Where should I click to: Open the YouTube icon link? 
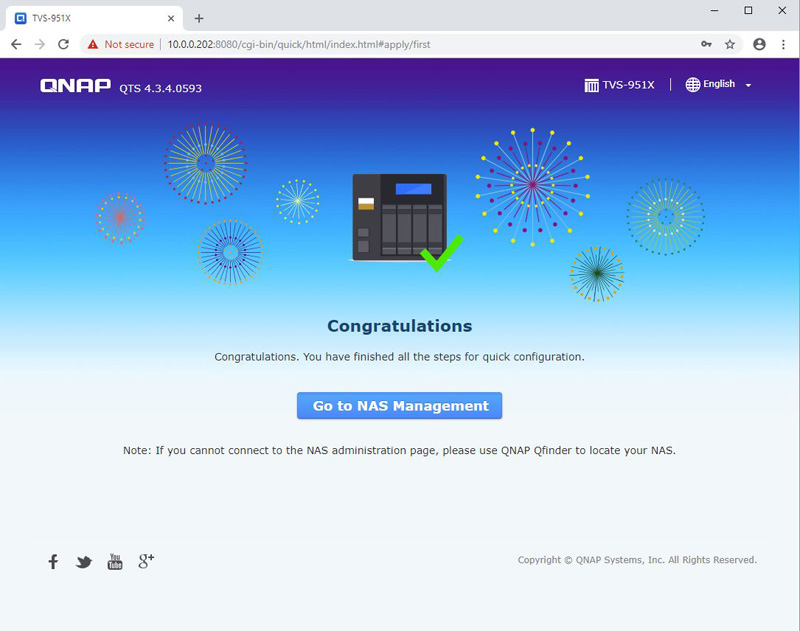point(115,562)
